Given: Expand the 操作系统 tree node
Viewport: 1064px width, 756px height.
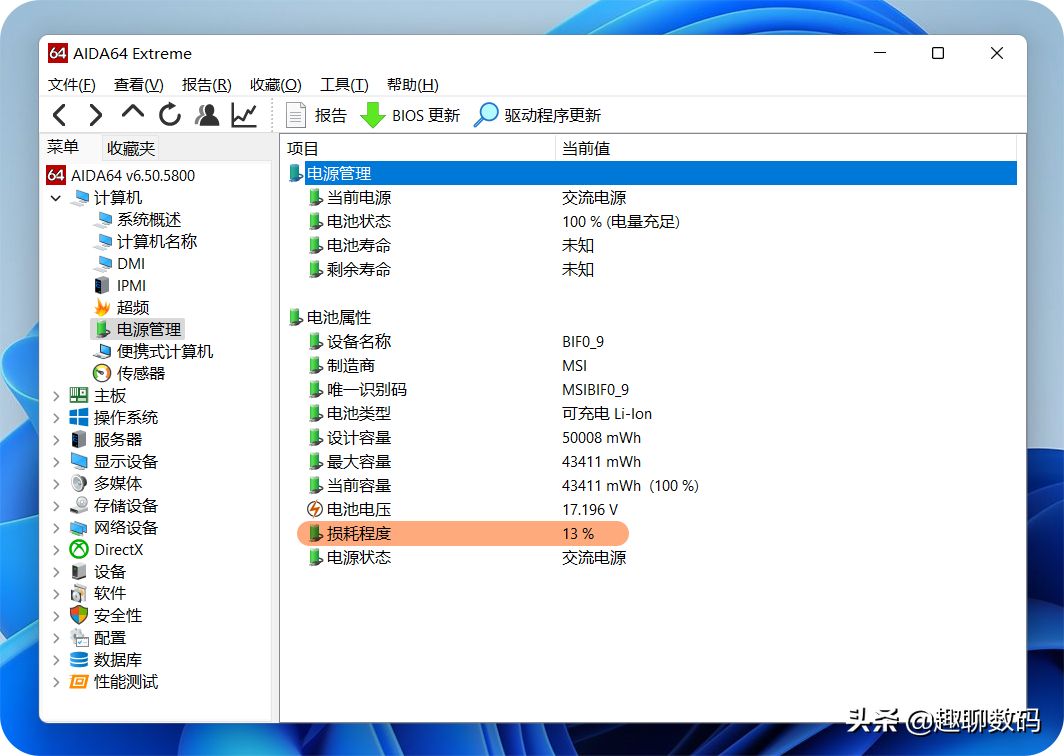Looking at the screenshot, I should (x=56, y=418).
